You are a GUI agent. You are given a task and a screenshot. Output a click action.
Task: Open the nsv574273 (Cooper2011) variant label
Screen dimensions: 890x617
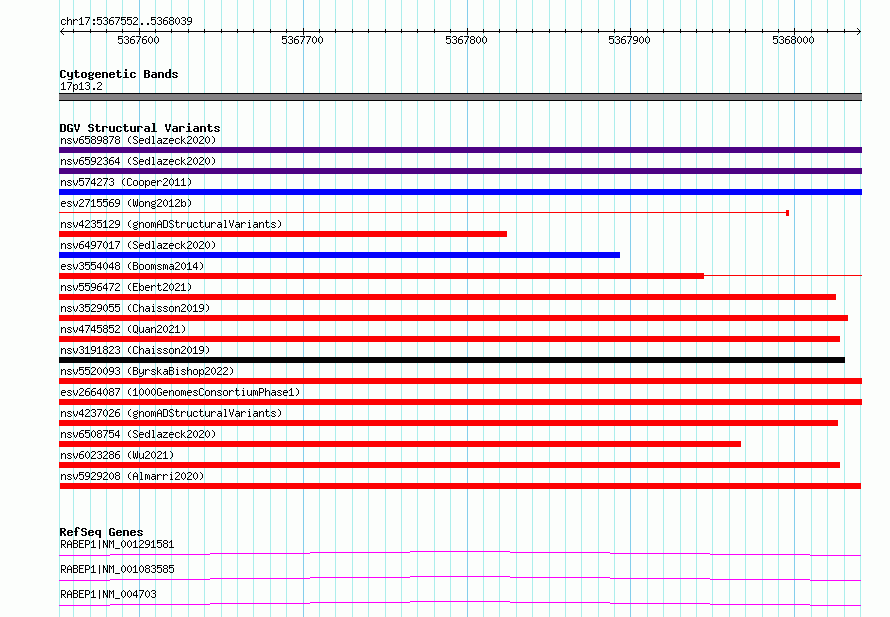126,182
